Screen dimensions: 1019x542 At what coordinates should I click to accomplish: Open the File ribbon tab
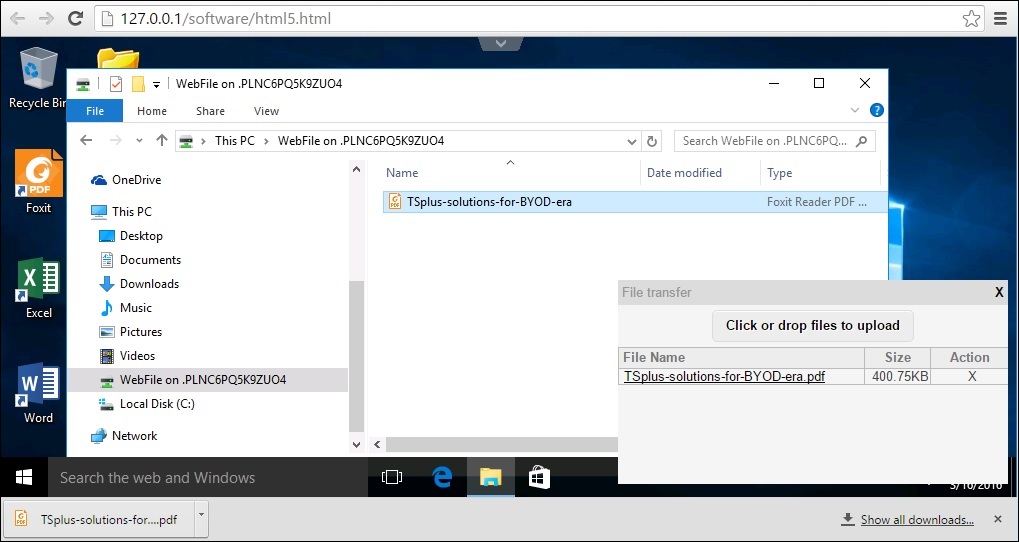[x=95, y=111]
